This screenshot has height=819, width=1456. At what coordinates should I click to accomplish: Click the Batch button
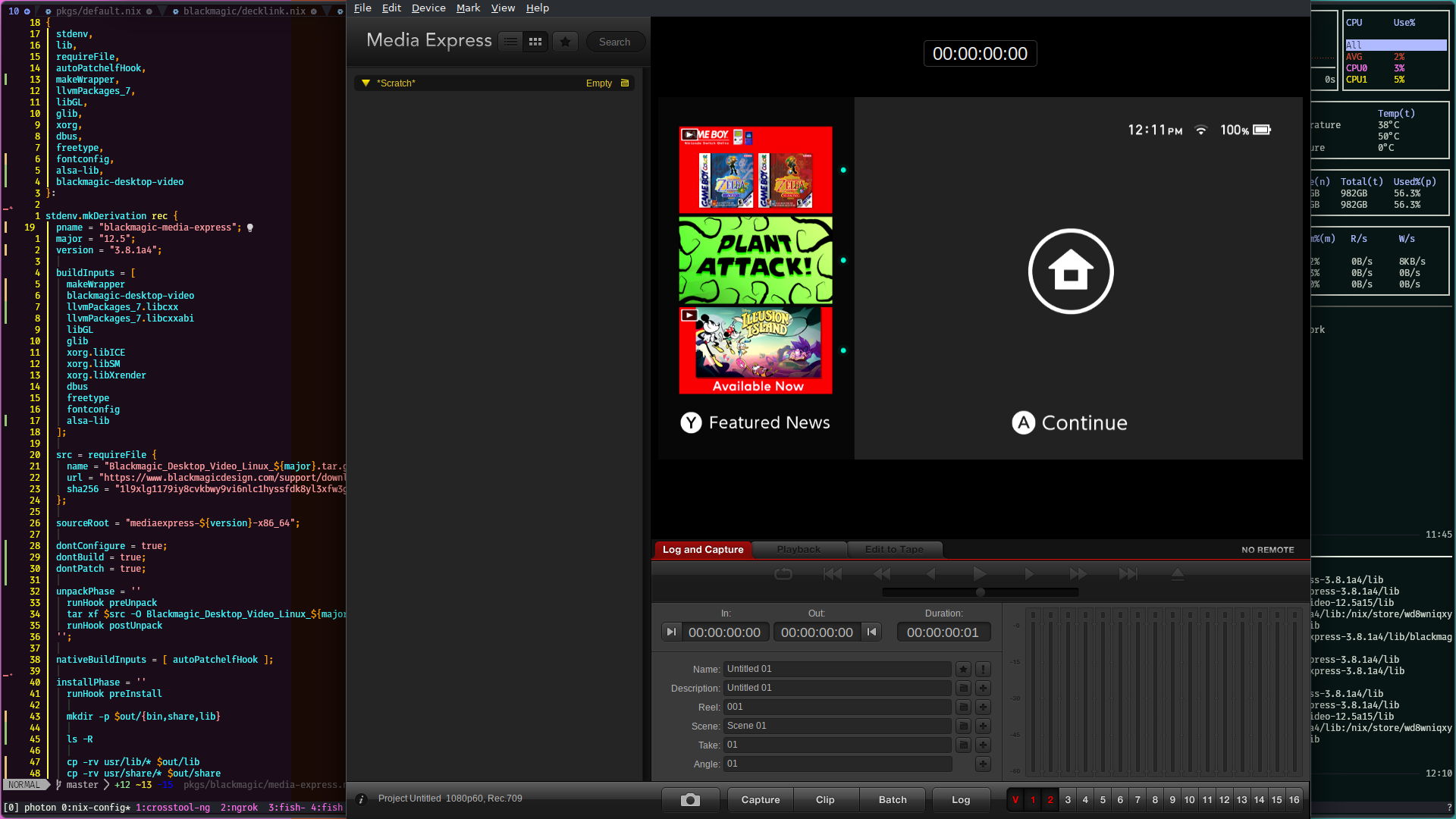(893, 800)
